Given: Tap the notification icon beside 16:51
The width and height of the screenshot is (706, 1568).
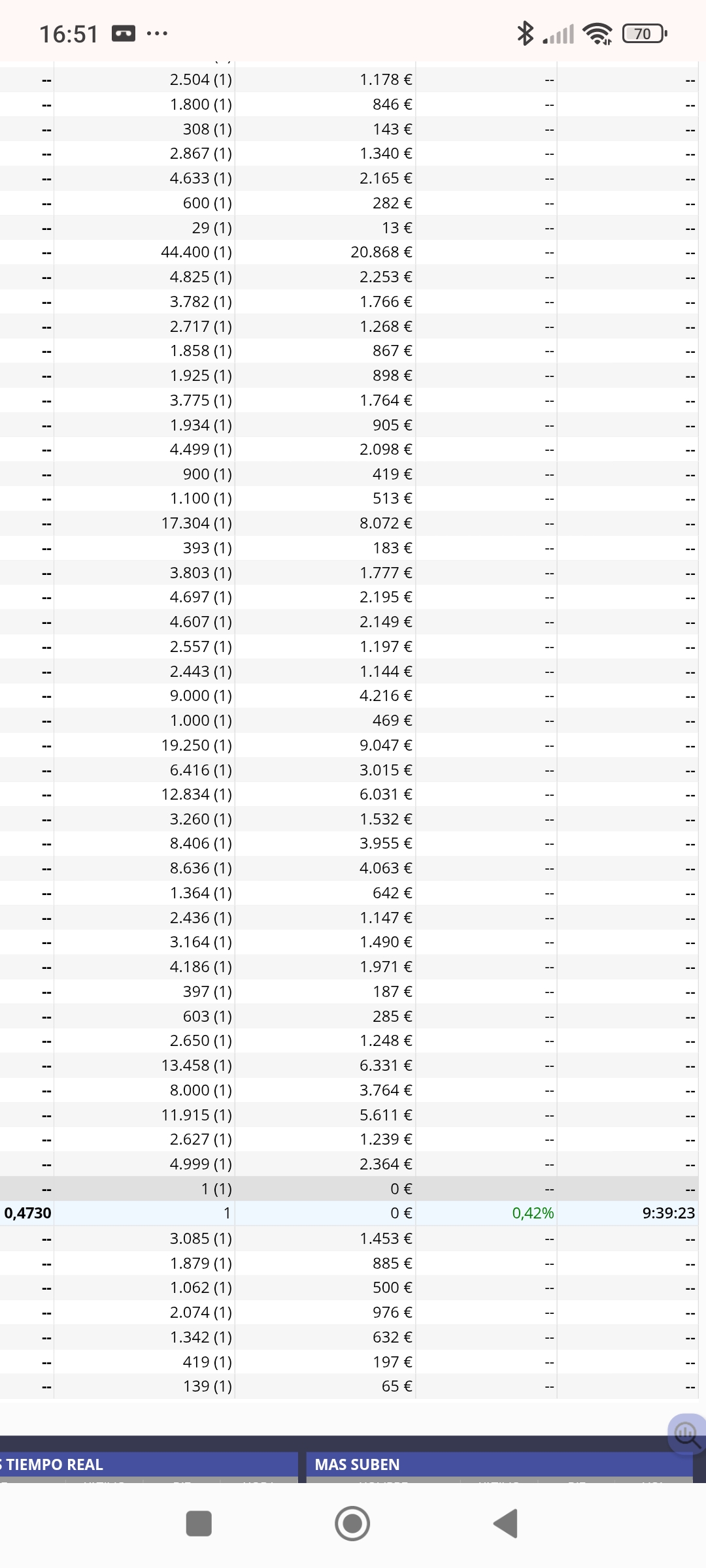Looking at the screenshot, I should click(124, 33).
